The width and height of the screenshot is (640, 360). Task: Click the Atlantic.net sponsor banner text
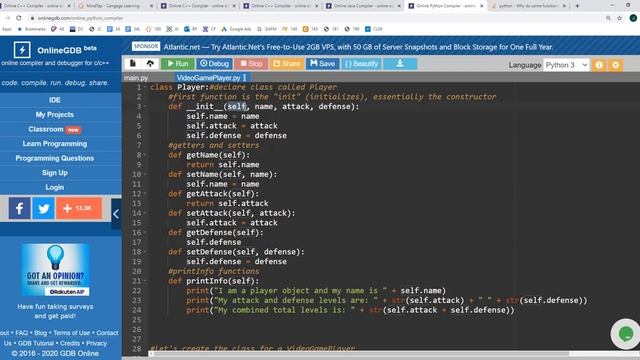(358, 47)
